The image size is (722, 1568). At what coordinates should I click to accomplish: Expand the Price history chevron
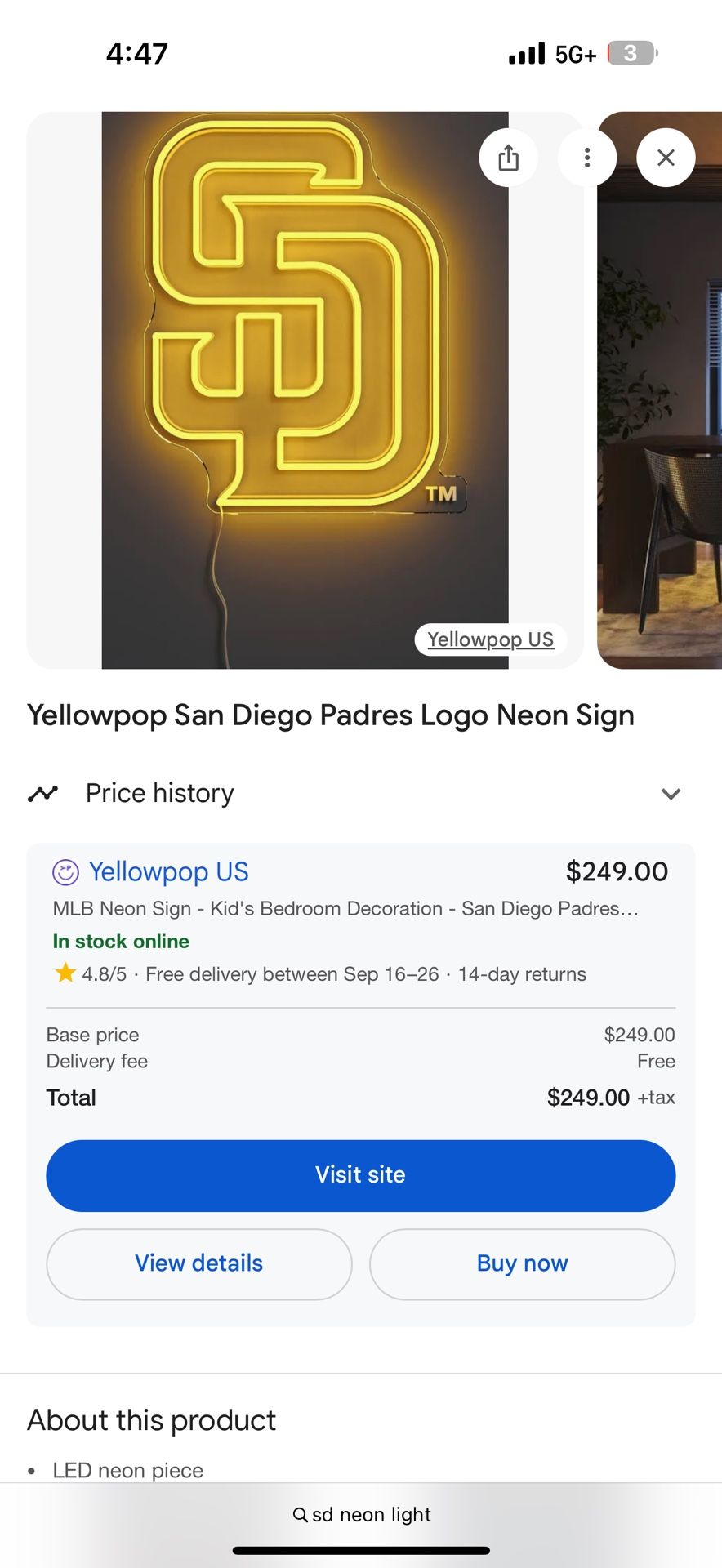[671, 794]
